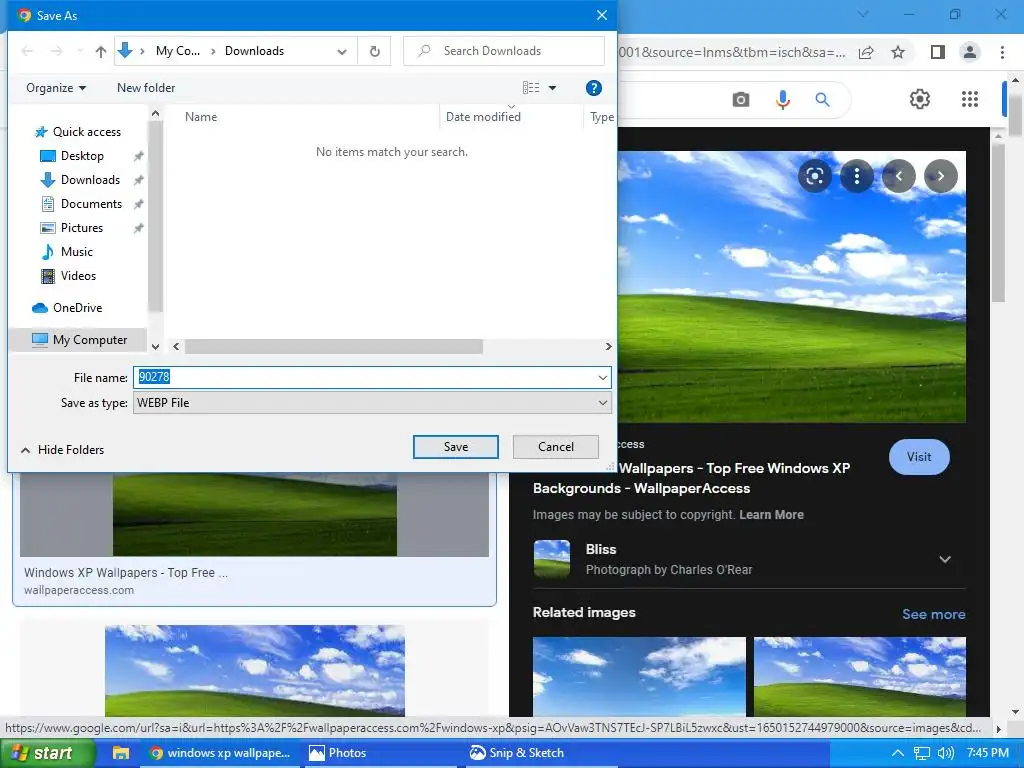The height and width of the screenshot is (768, 1024).
Task: Open the image preview three-dot menu
Action: coord(857,176)
